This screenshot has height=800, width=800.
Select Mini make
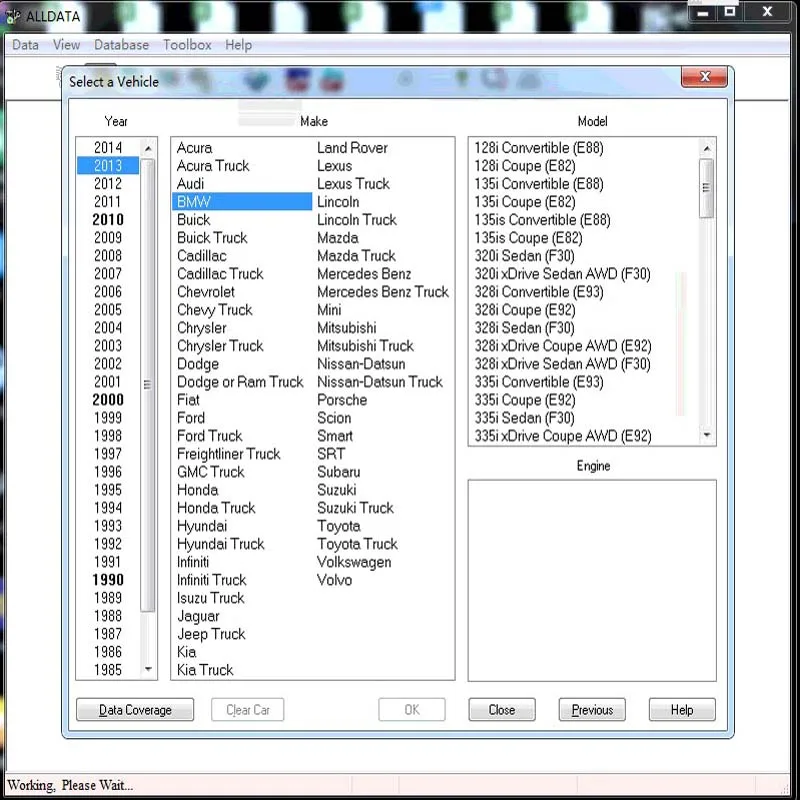point(329,310)
